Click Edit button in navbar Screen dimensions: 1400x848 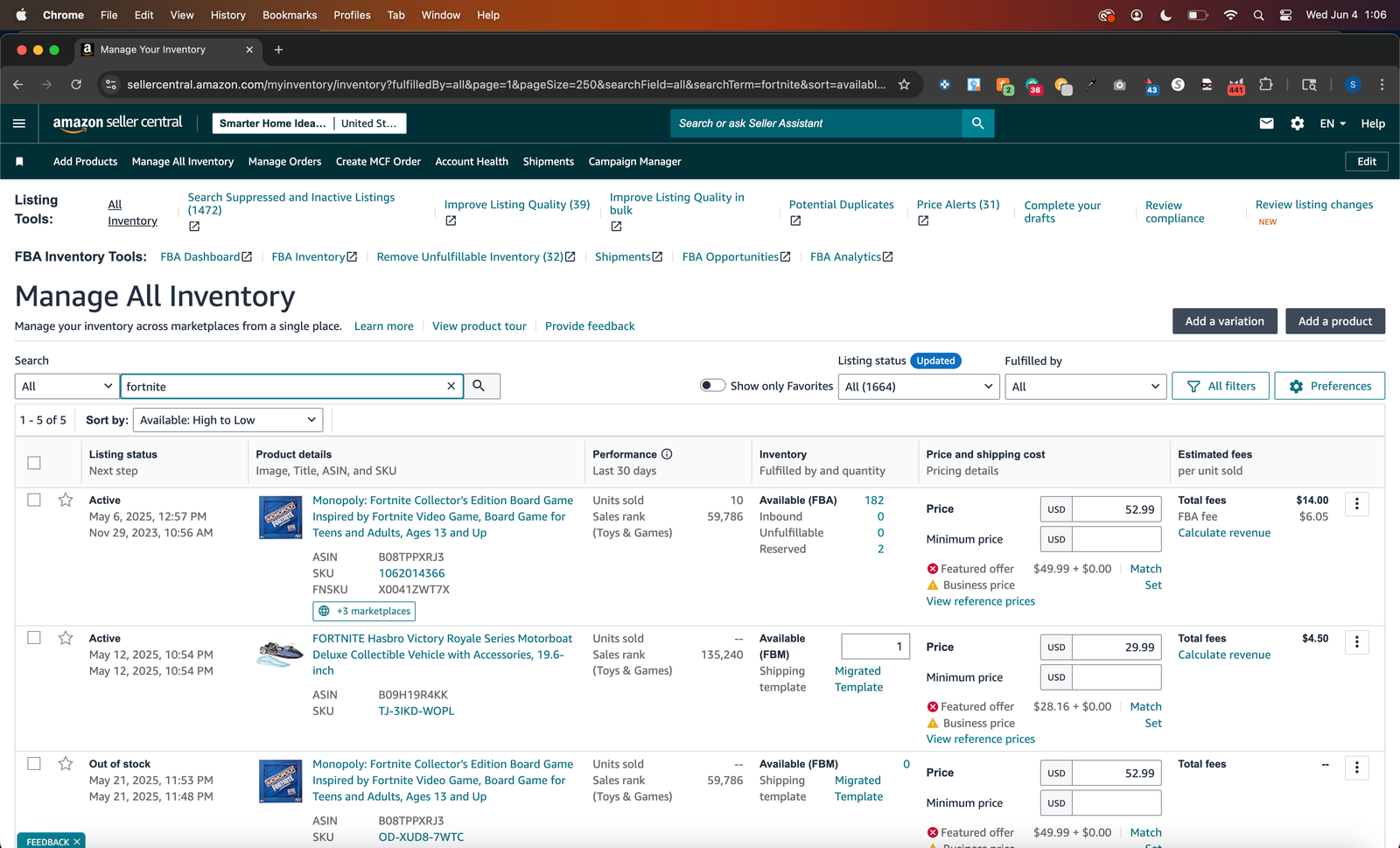pyautogui.click(x=1367, y=162)
